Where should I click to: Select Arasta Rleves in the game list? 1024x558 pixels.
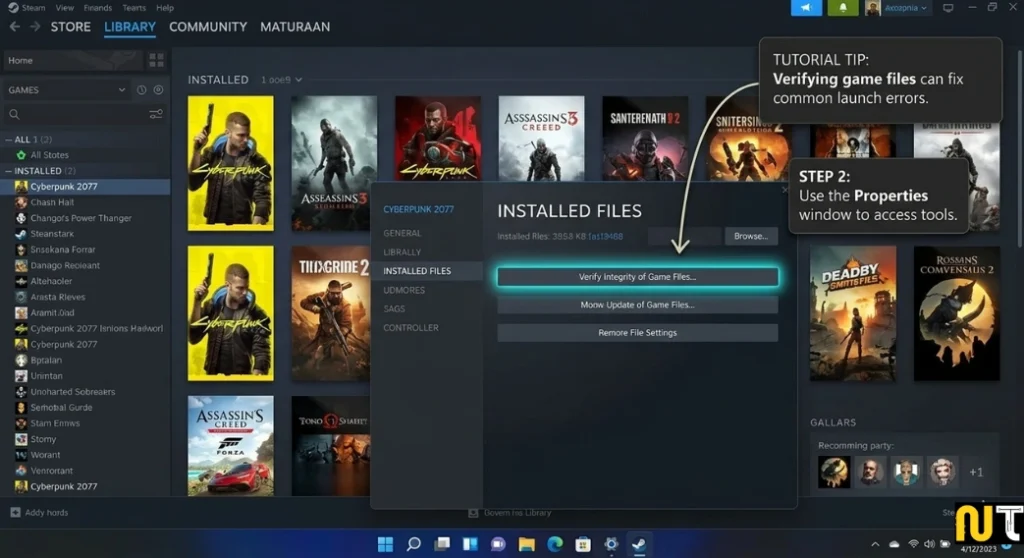(57, 297)
